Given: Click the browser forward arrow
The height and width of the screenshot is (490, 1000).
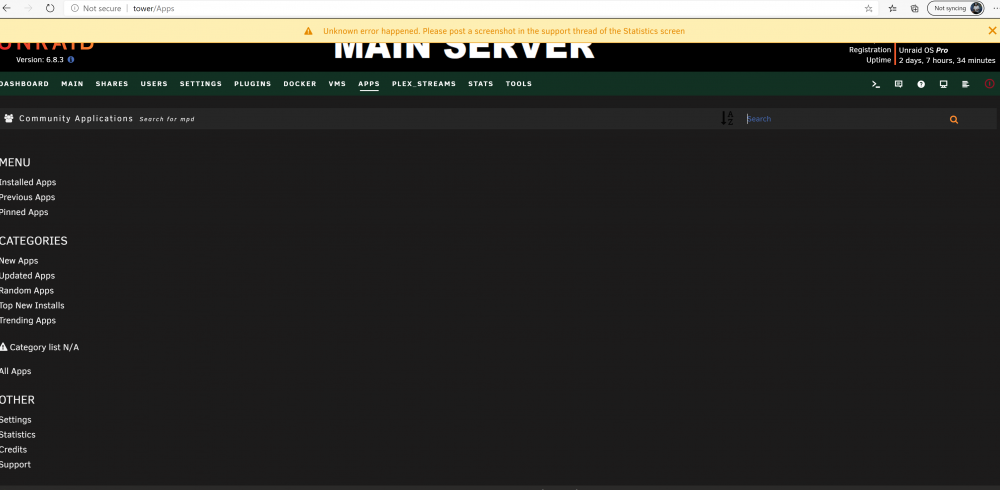Looking at the screenshot, I should (27, 8).
